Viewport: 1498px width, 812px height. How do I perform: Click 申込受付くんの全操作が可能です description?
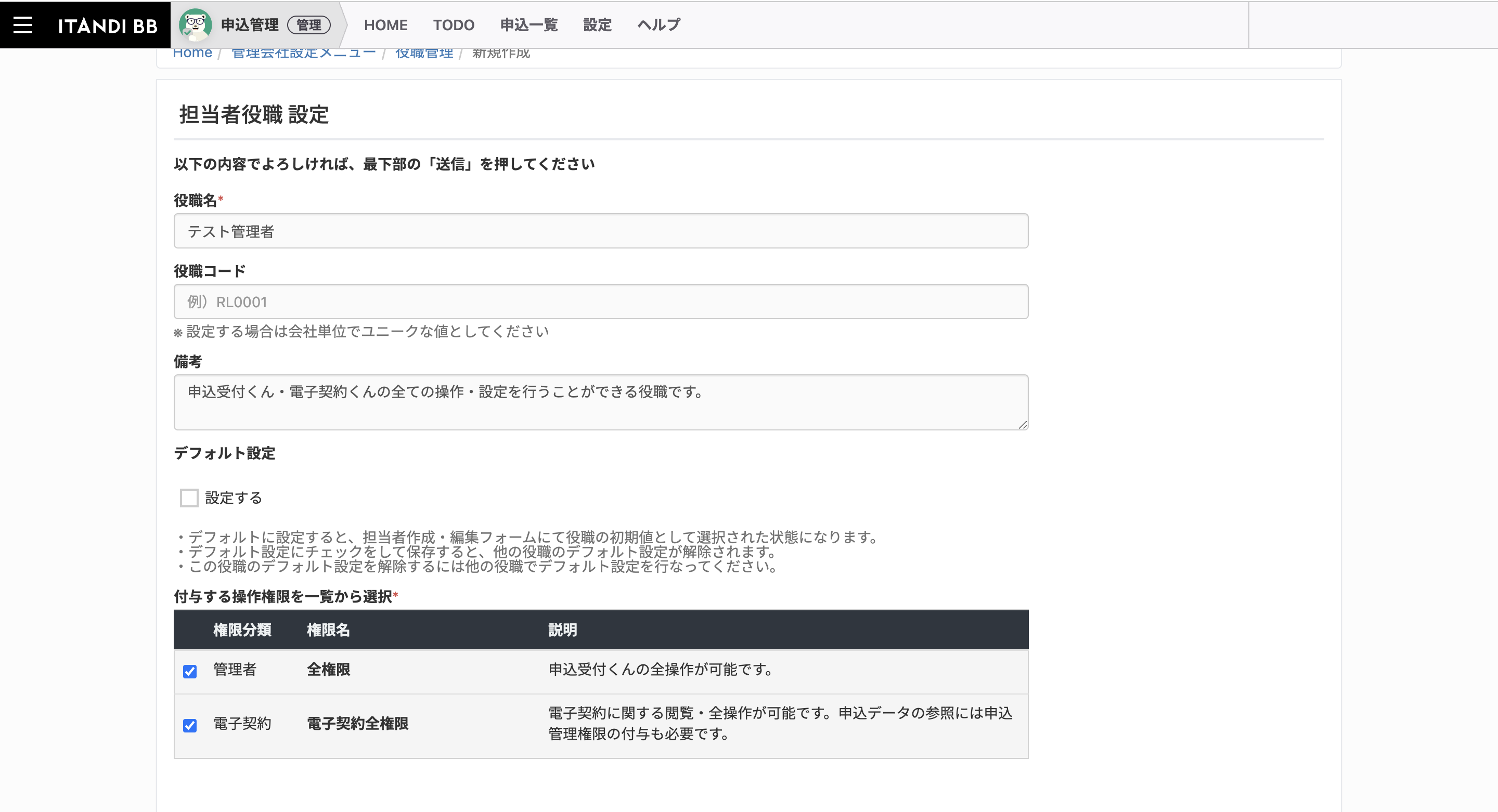[x=661, y=669]
